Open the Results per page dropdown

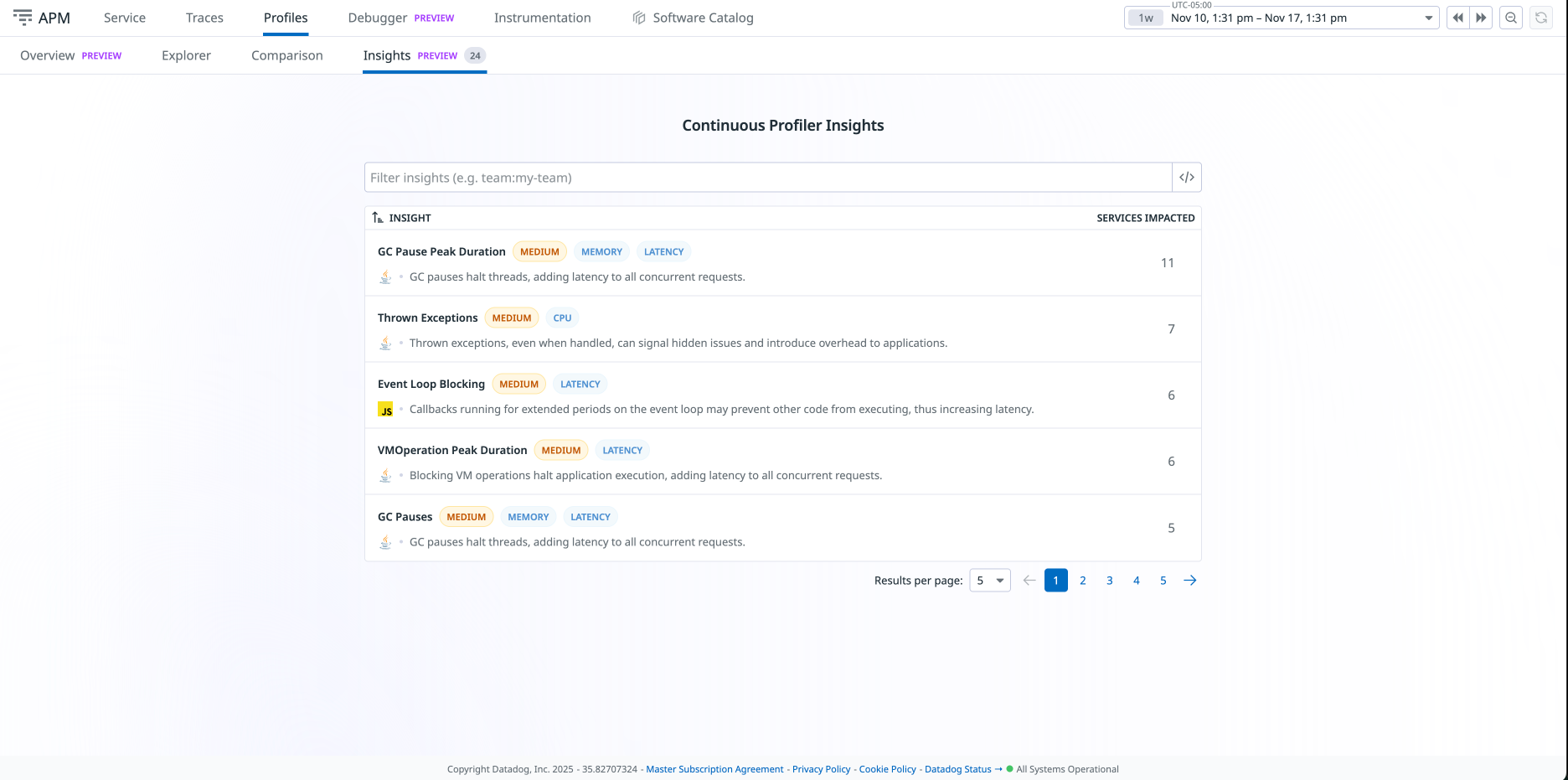point(989,581)
